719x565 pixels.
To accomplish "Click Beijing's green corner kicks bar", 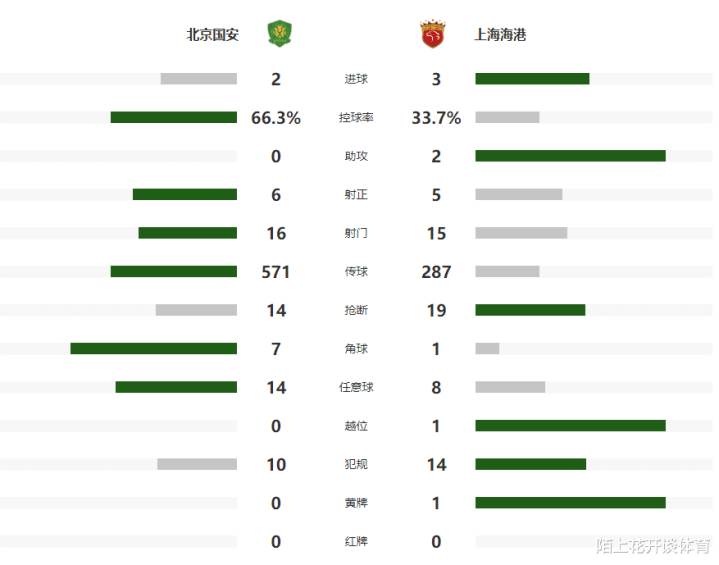I will 153,348.
